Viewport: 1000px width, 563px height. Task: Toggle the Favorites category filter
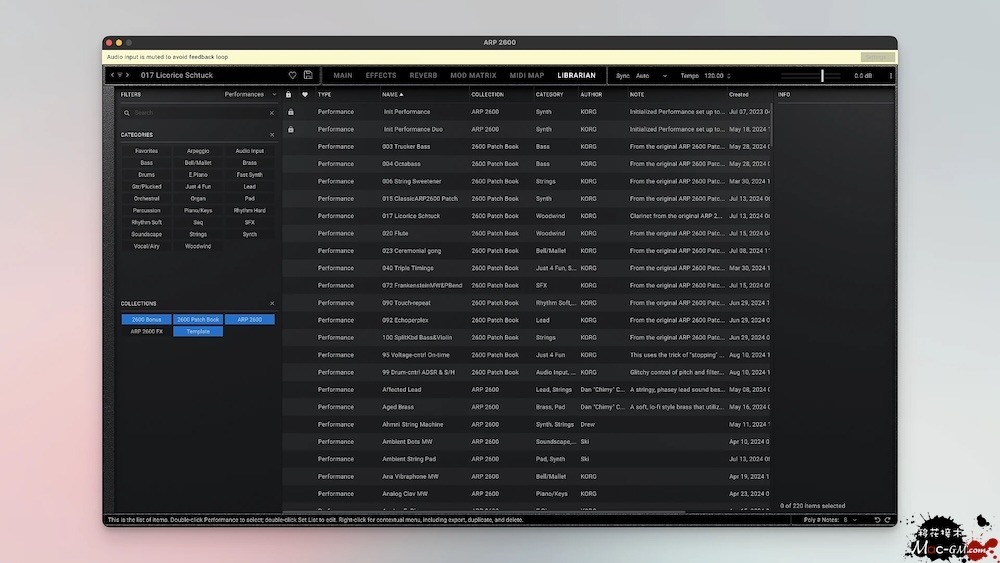147,151
